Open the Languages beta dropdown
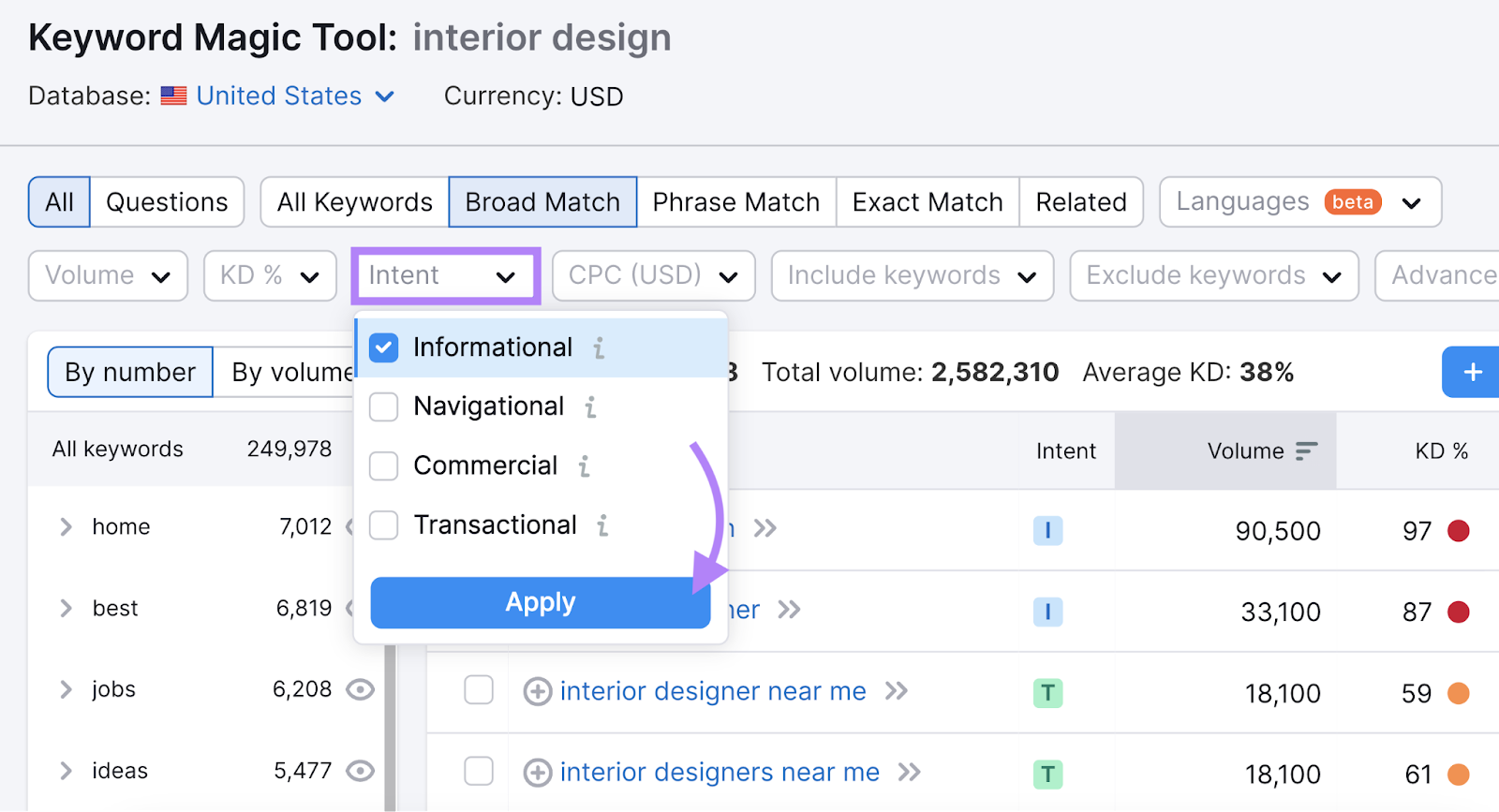This screenshot has height=812, width=1499. [x=1299, y=201]
